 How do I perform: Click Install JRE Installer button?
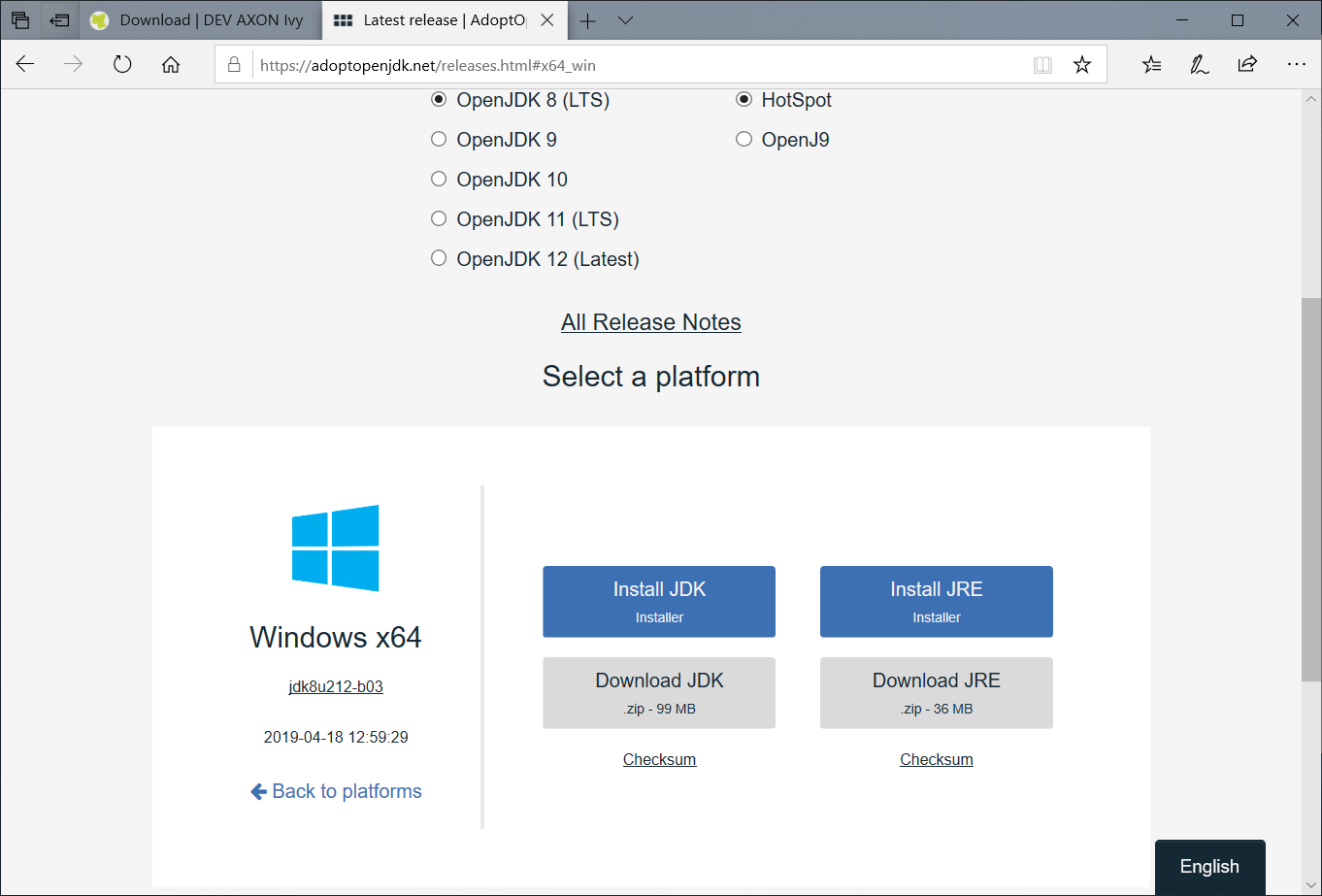pos(937,602)
